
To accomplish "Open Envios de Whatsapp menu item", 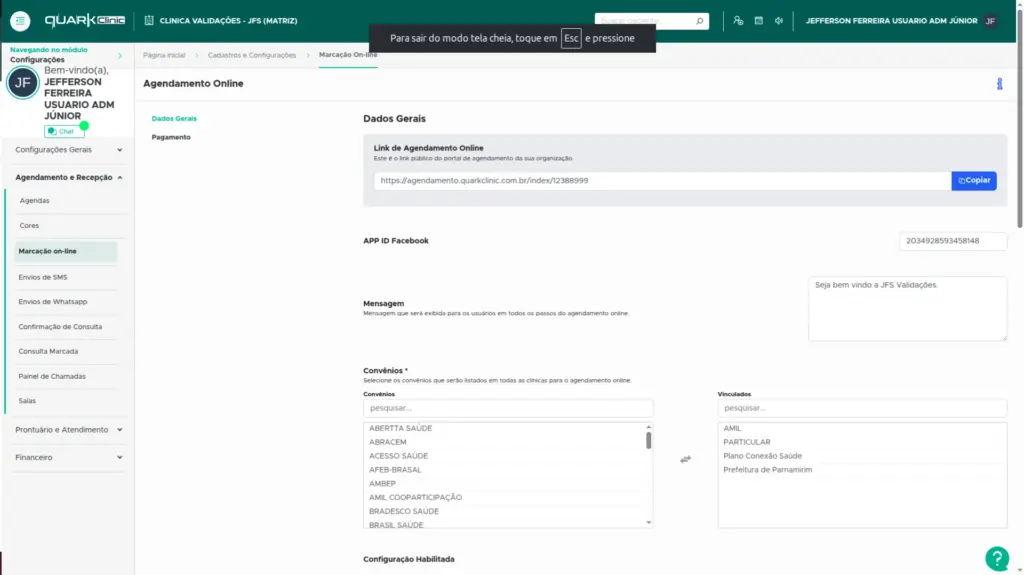I will pos(53,302).
